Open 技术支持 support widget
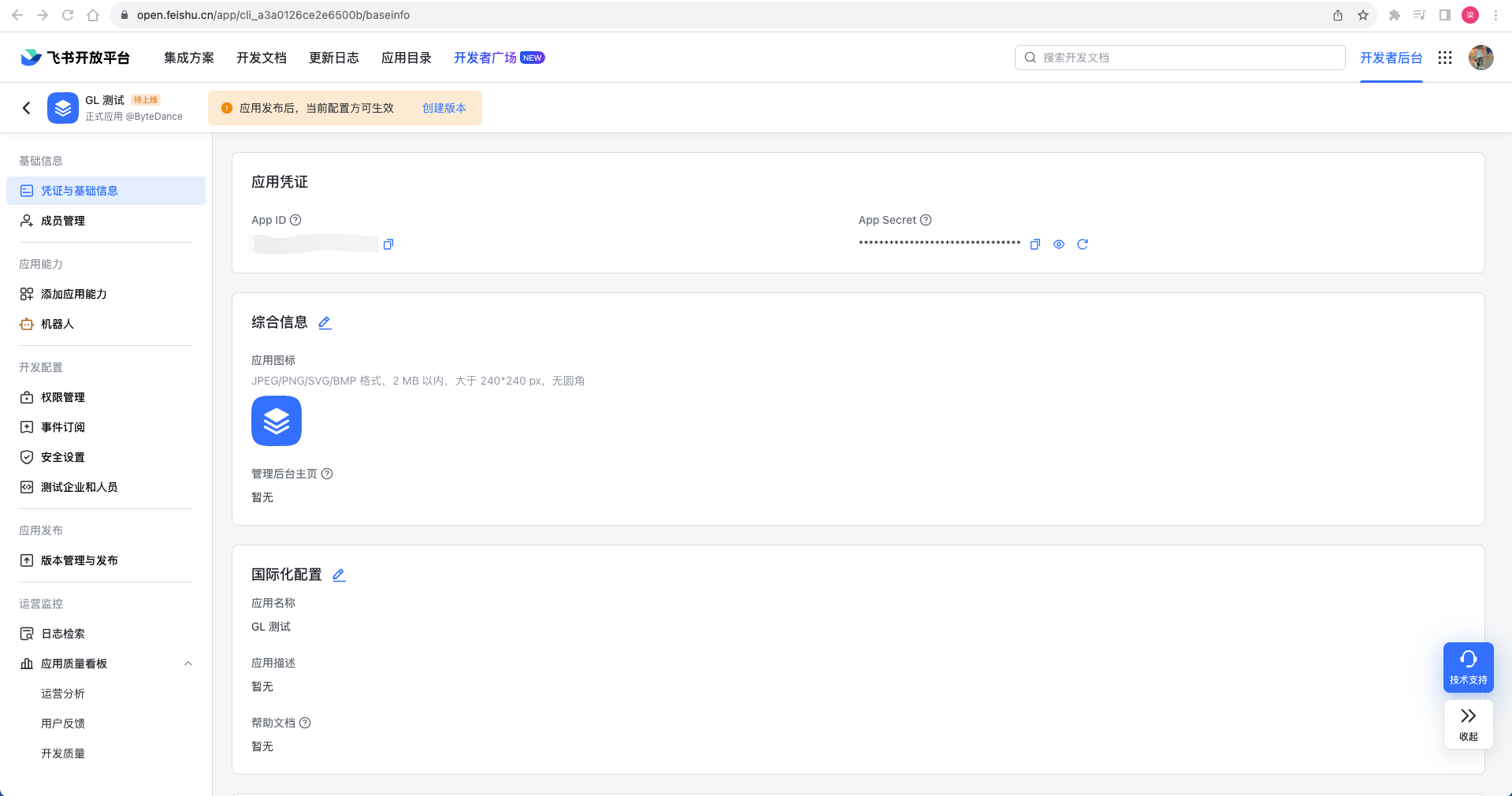This screenshot has height=796, width=1512. [1469, 668]
